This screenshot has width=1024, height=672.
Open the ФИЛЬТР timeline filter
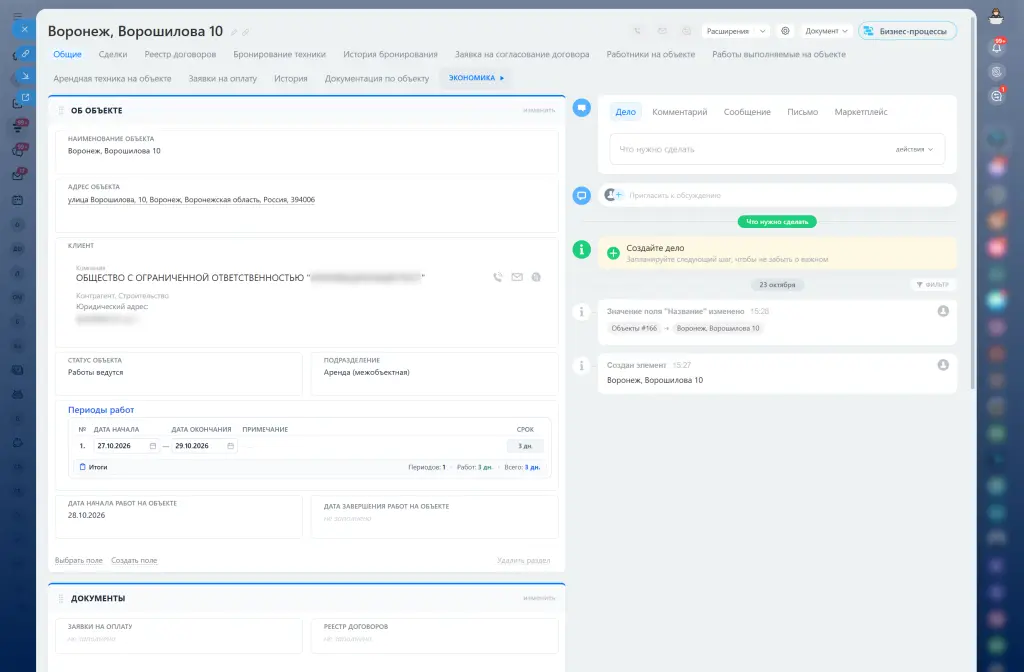tap(933, 285)
